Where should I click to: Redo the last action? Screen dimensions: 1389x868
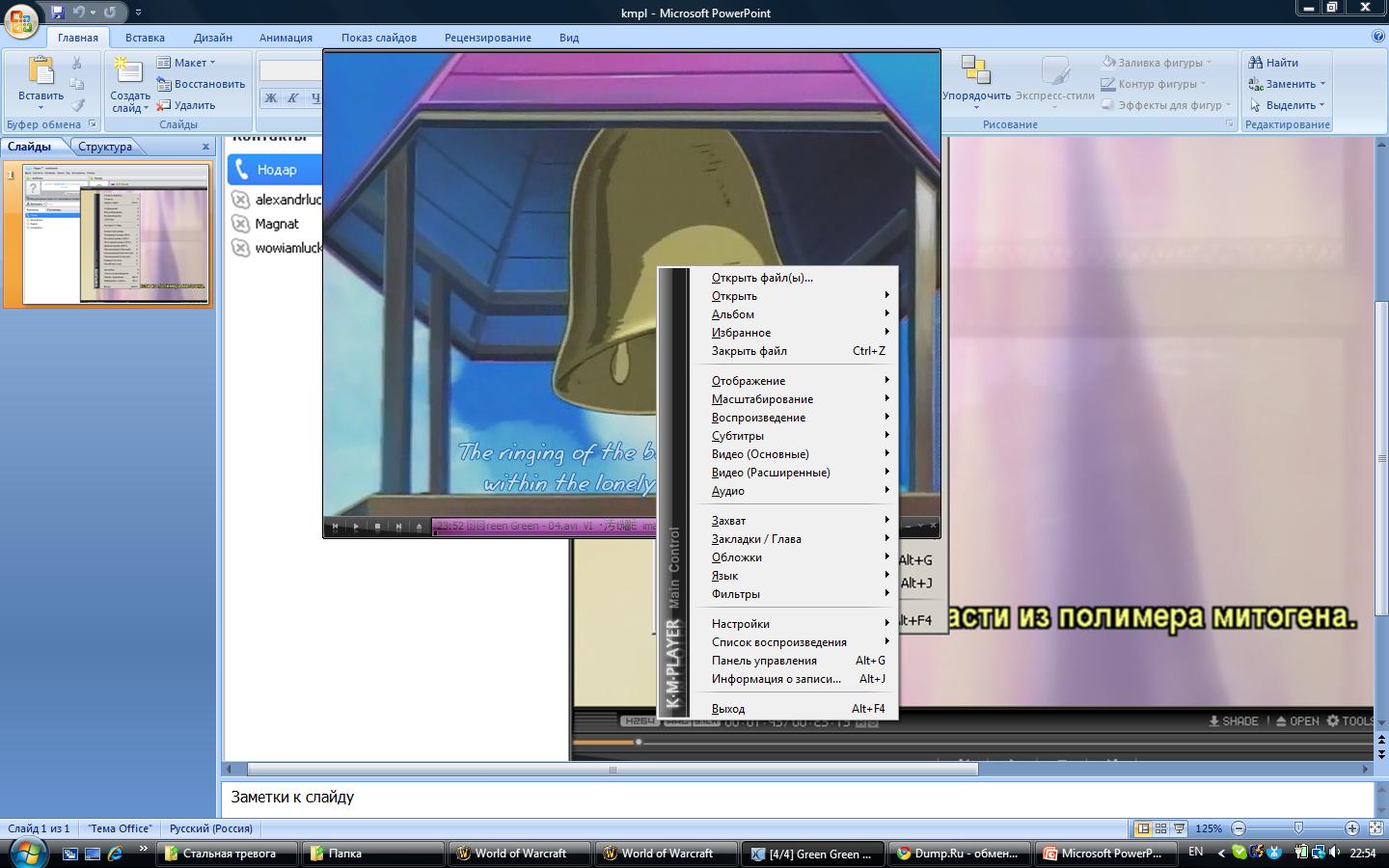(x=110, y=13)
